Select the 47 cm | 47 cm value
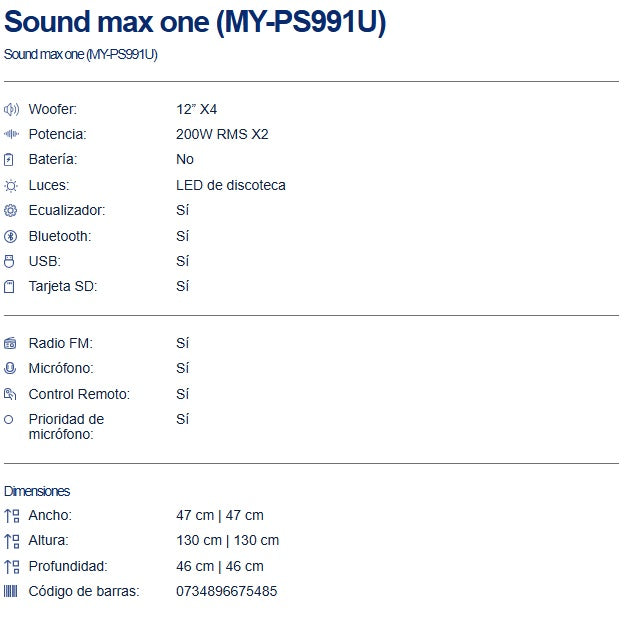The height and width of the screenshot is (618, 627). 220,515
